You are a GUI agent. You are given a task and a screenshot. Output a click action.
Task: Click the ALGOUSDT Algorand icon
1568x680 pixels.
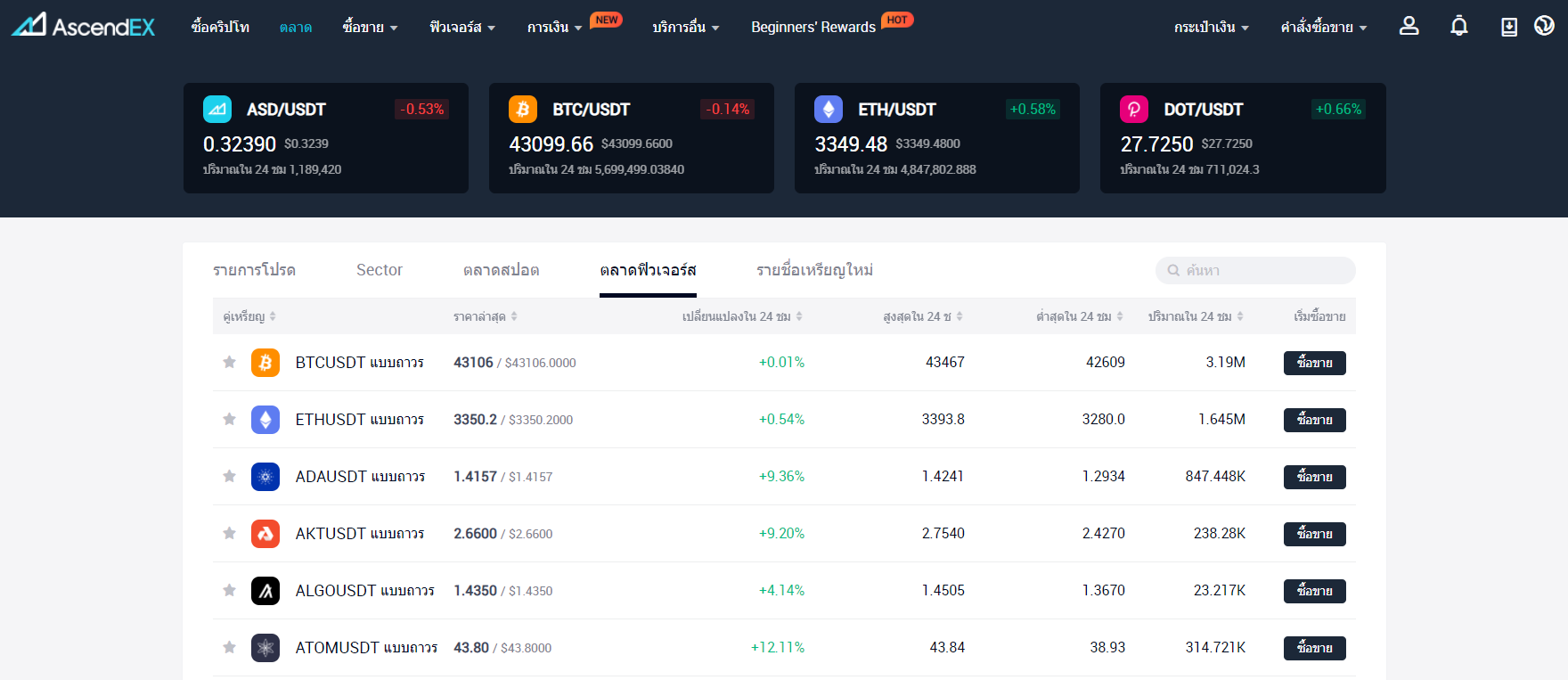[x=265, y=591]
